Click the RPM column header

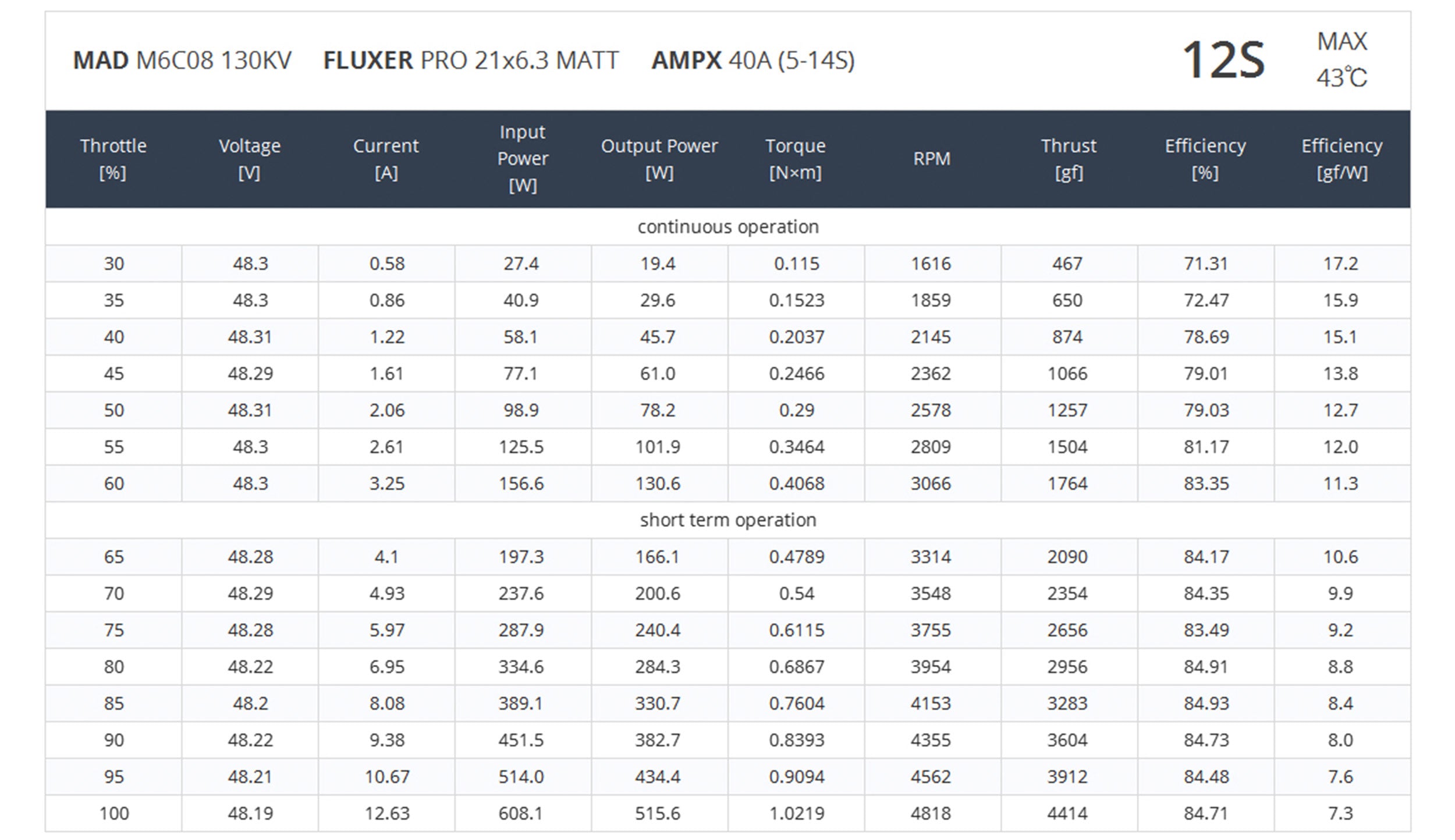coord(932,159)
